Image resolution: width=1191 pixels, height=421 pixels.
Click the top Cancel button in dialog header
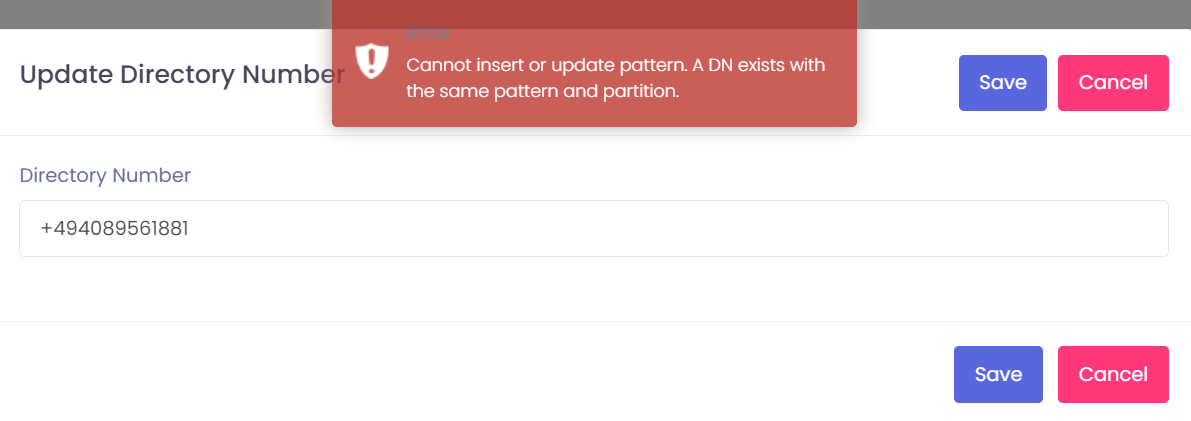[1112, 83]
